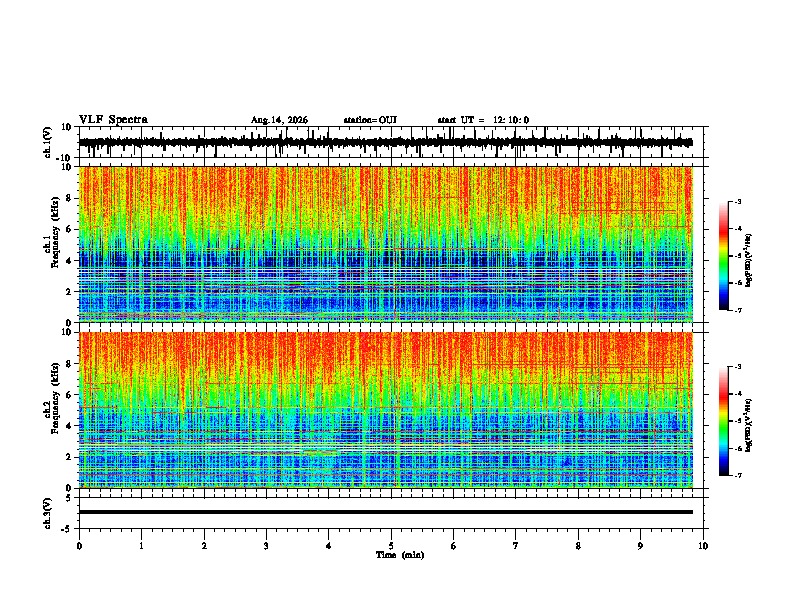The height and width of the screenshot is (612, 792).
Task: Click time axis tick label '6'
Action: [x=454, y=546]
